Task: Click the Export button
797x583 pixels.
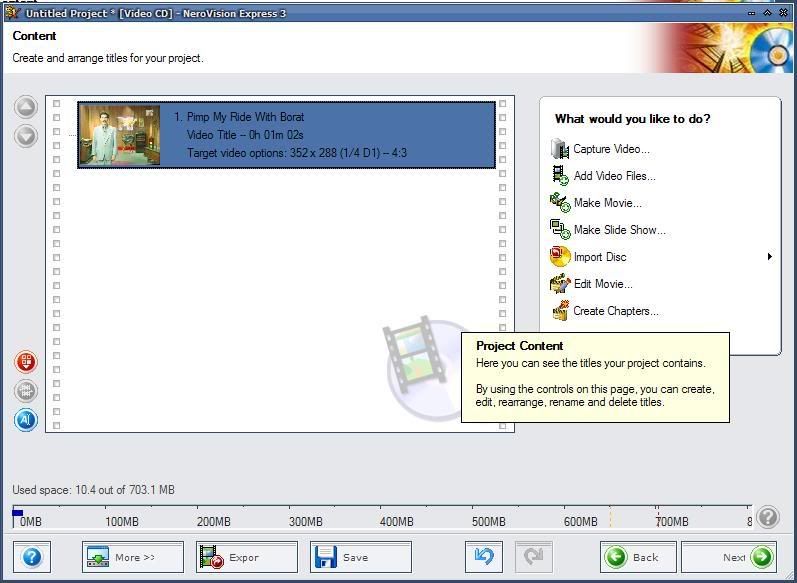Action: click(247, 558)
